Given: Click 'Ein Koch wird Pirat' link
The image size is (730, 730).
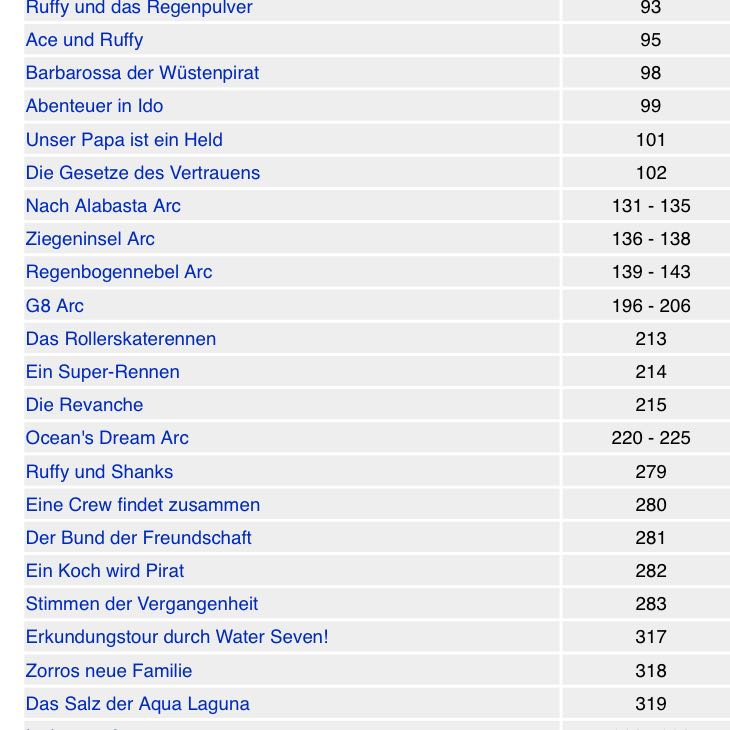Looking at the screenshot, I should 105,571.
